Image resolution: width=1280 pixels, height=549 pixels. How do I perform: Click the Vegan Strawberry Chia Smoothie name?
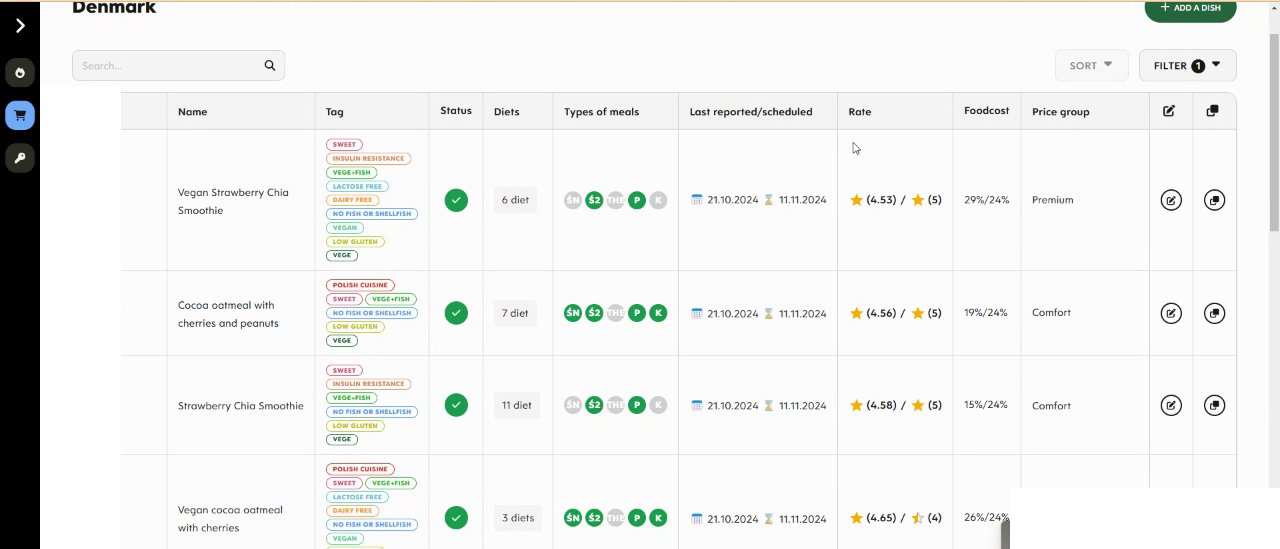tap(233, 201)
